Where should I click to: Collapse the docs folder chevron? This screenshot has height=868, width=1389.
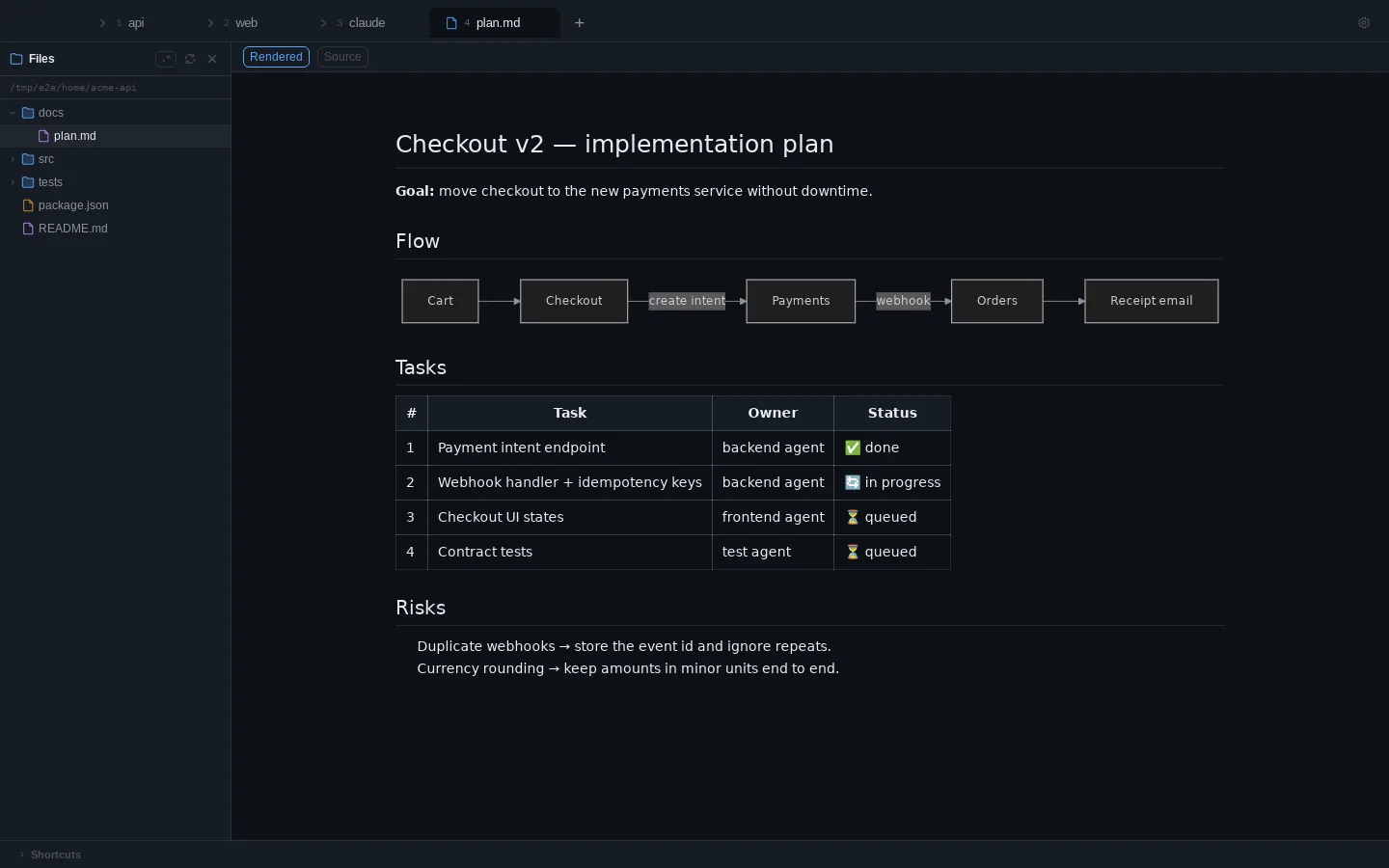click(x=13, y=113)
